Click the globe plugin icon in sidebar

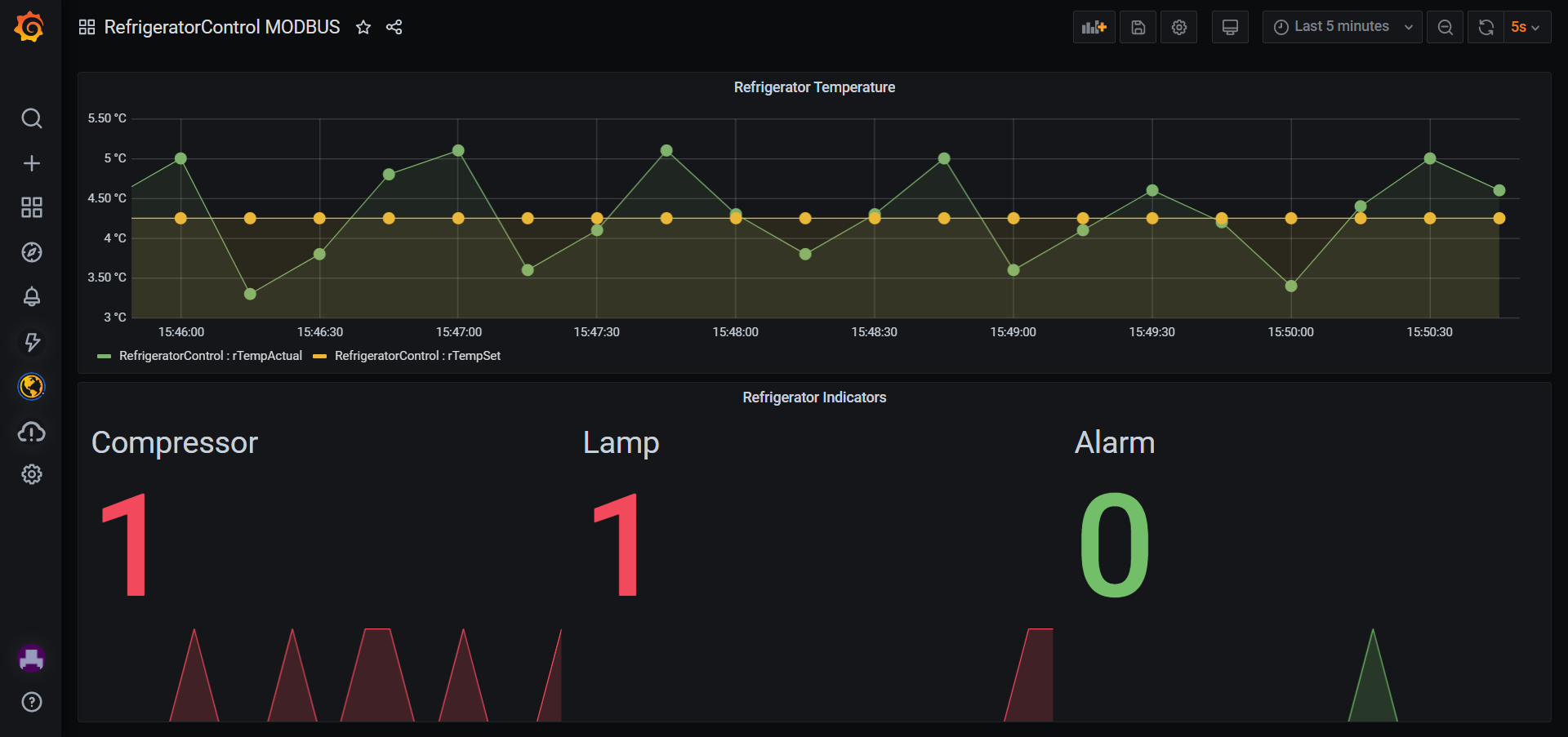point(31,387)
